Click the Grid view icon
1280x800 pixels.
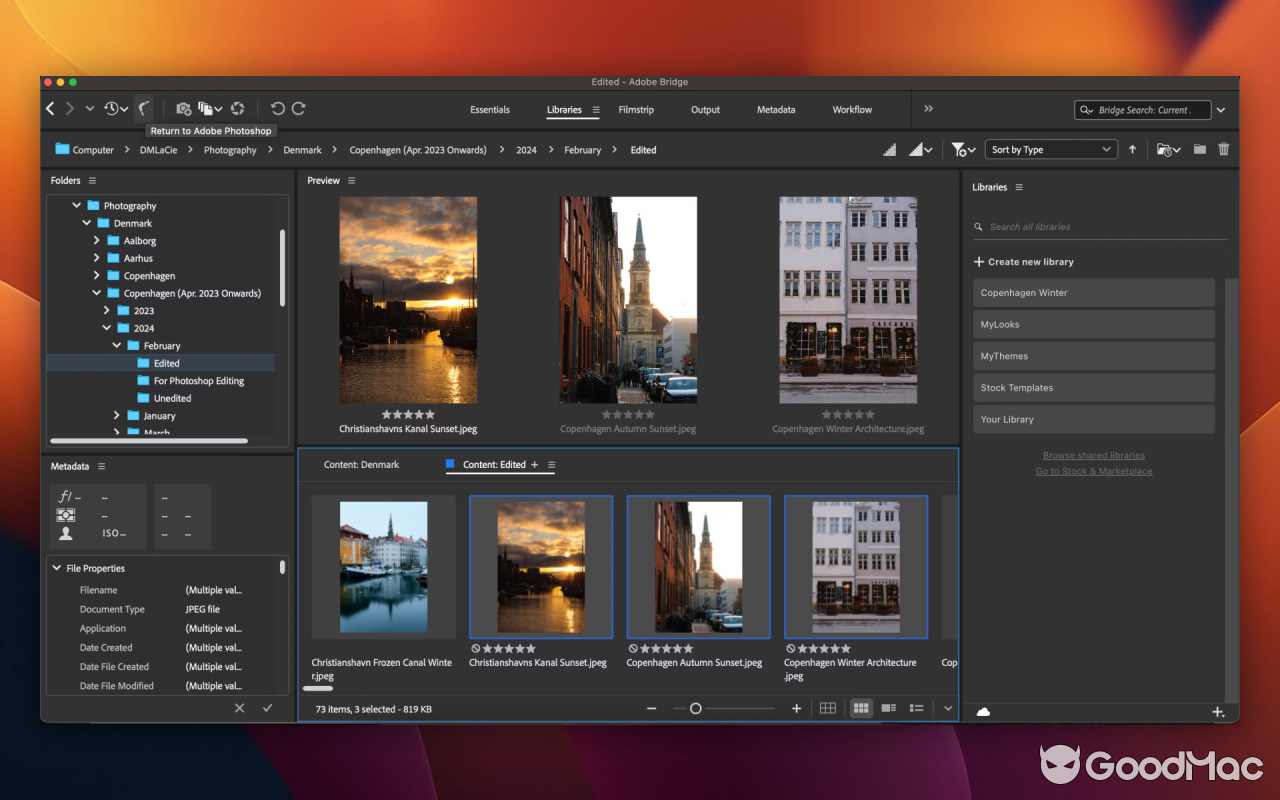(x=828, y=708)
